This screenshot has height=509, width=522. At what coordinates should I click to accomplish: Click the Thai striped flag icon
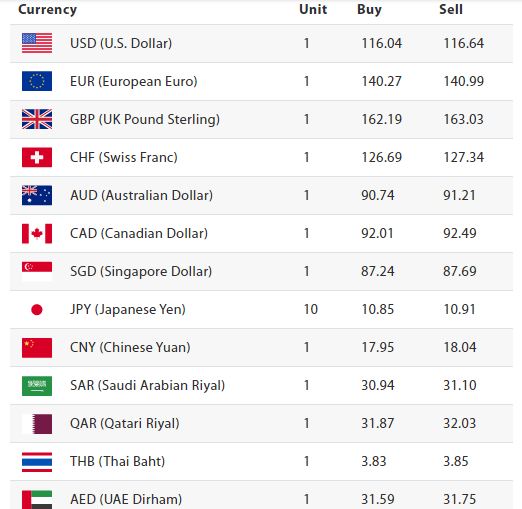click(37, 462)
